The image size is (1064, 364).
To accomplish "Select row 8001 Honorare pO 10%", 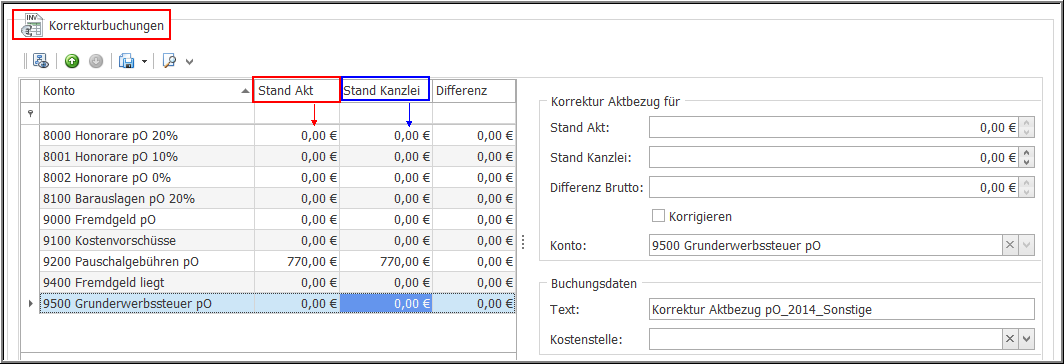I will coord(278,156).
